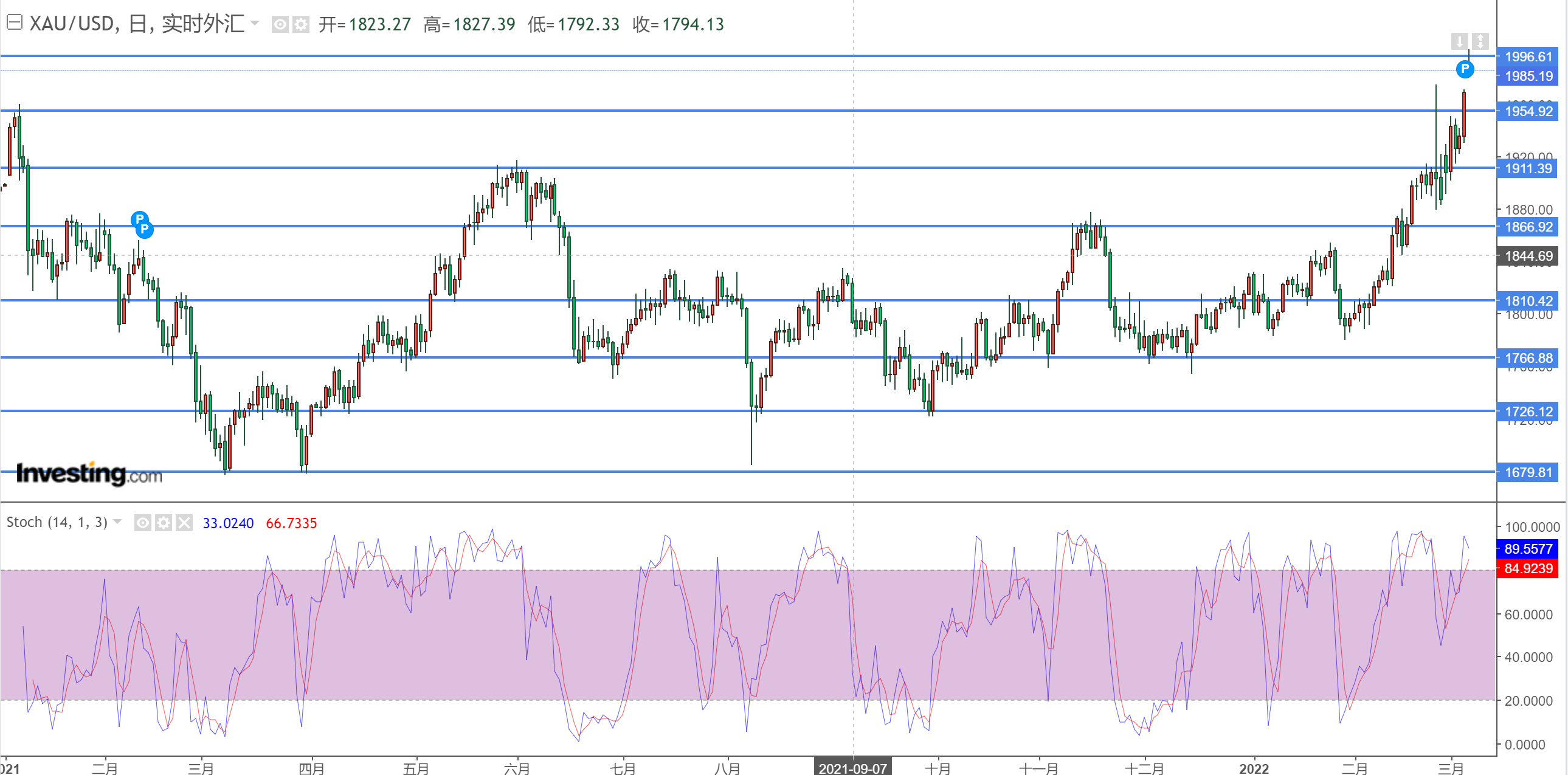This screenshot has width=1568, height=775.
Task: Select the 1866.92 price level label
Action: pos(1527,227)
